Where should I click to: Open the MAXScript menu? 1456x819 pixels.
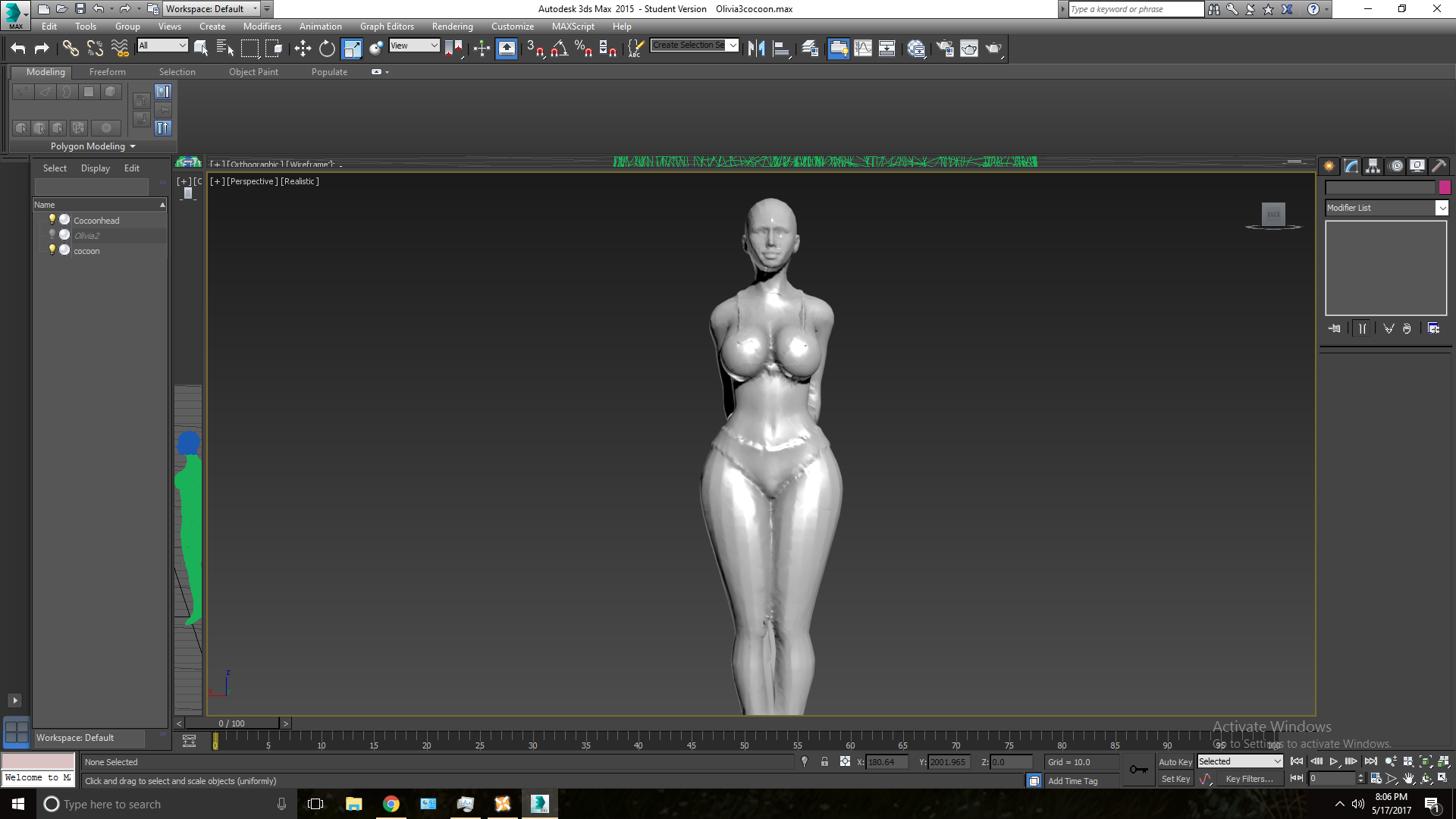click(573, 27)
